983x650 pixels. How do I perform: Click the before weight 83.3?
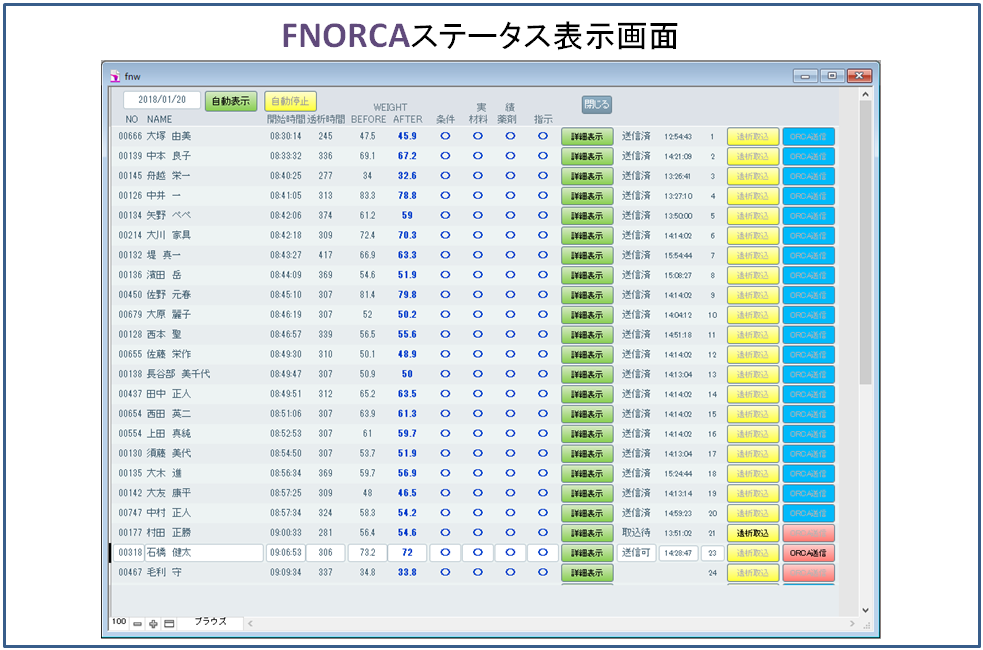click(367, 196)
